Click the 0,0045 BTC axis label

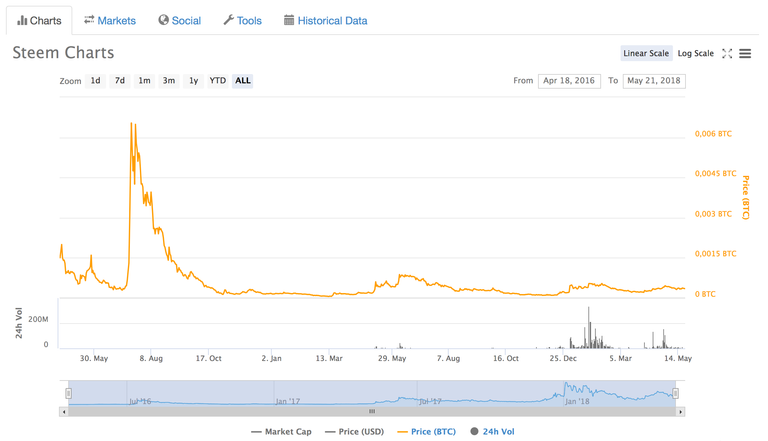[716, 173]
